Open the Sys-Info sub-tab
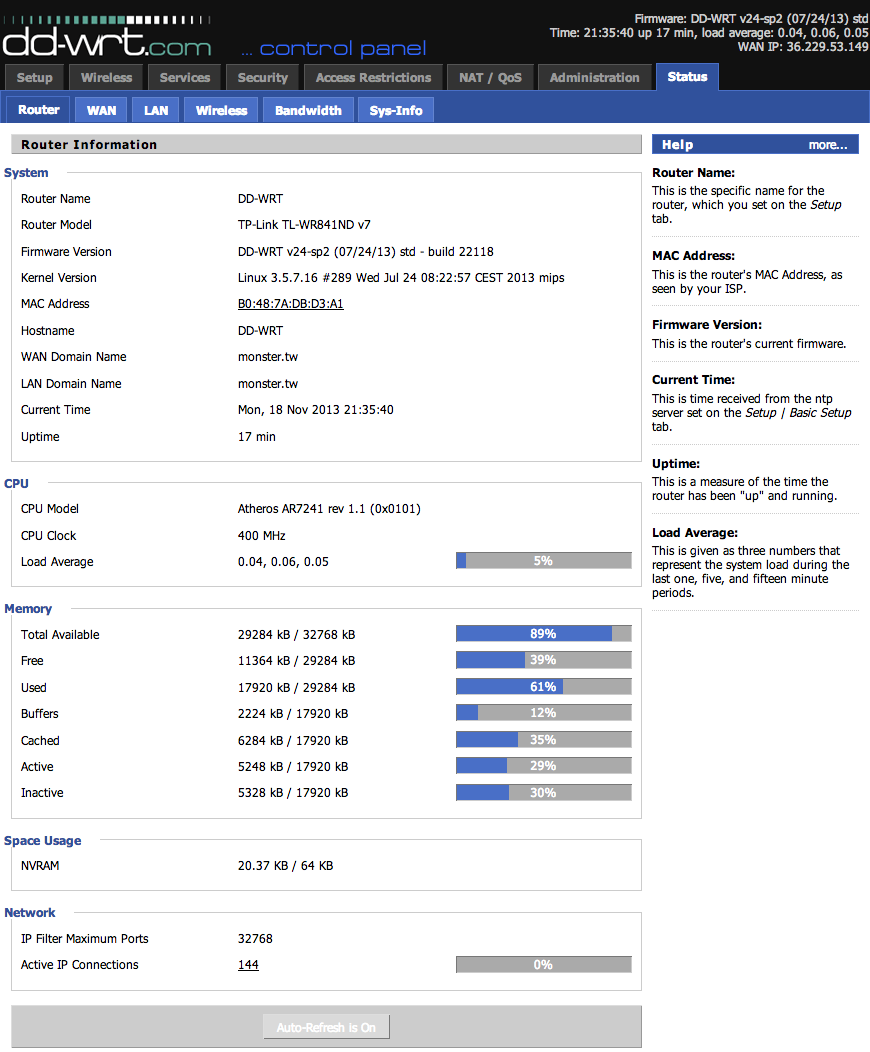The width and height of the screenshot is (870, 1052). pyautogui.click(x=396, y=111)
